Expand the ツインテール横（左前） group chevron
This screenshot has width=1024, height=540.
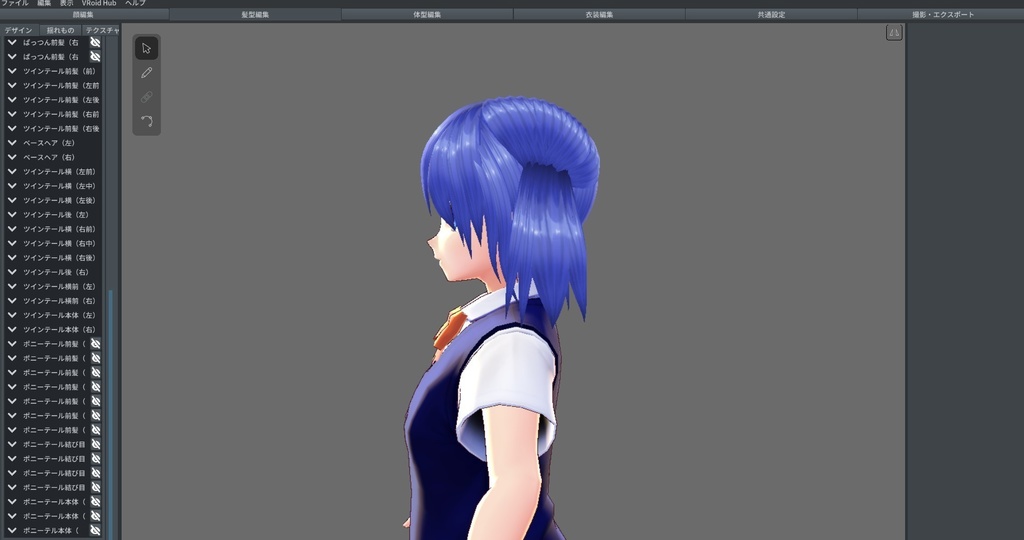pos(12,171)
